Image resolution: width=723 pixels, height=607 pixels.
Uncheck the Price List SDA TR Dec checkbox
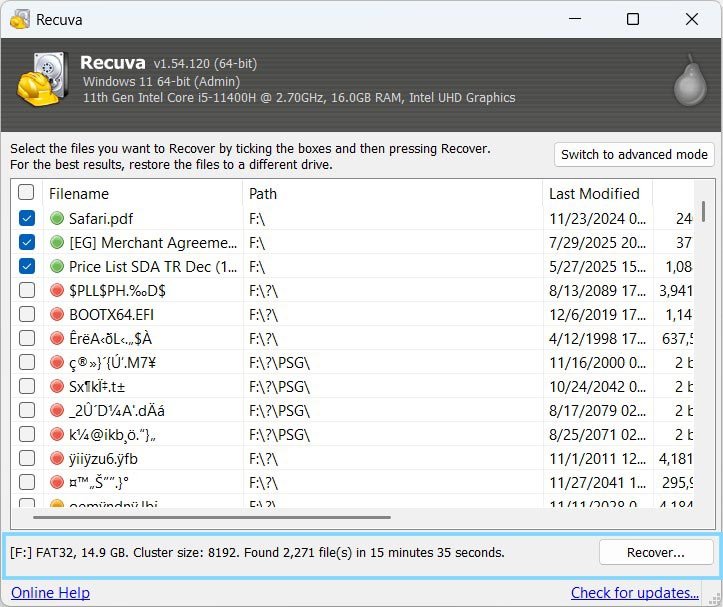pyautogui.click(x=27, y=266)
